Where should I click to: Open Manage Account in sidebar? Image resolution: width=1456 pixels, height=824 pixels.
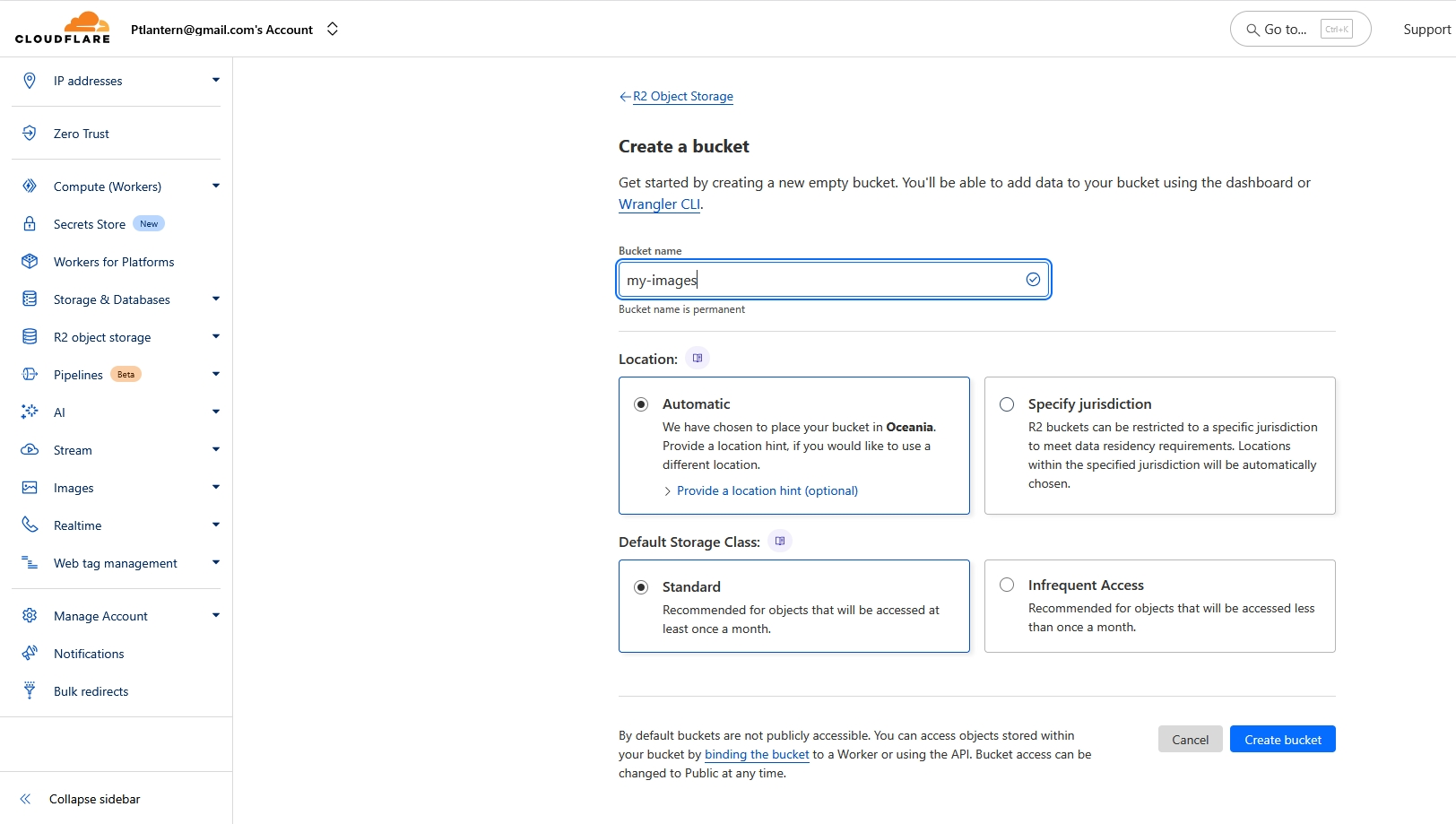[x=100, y=616]
